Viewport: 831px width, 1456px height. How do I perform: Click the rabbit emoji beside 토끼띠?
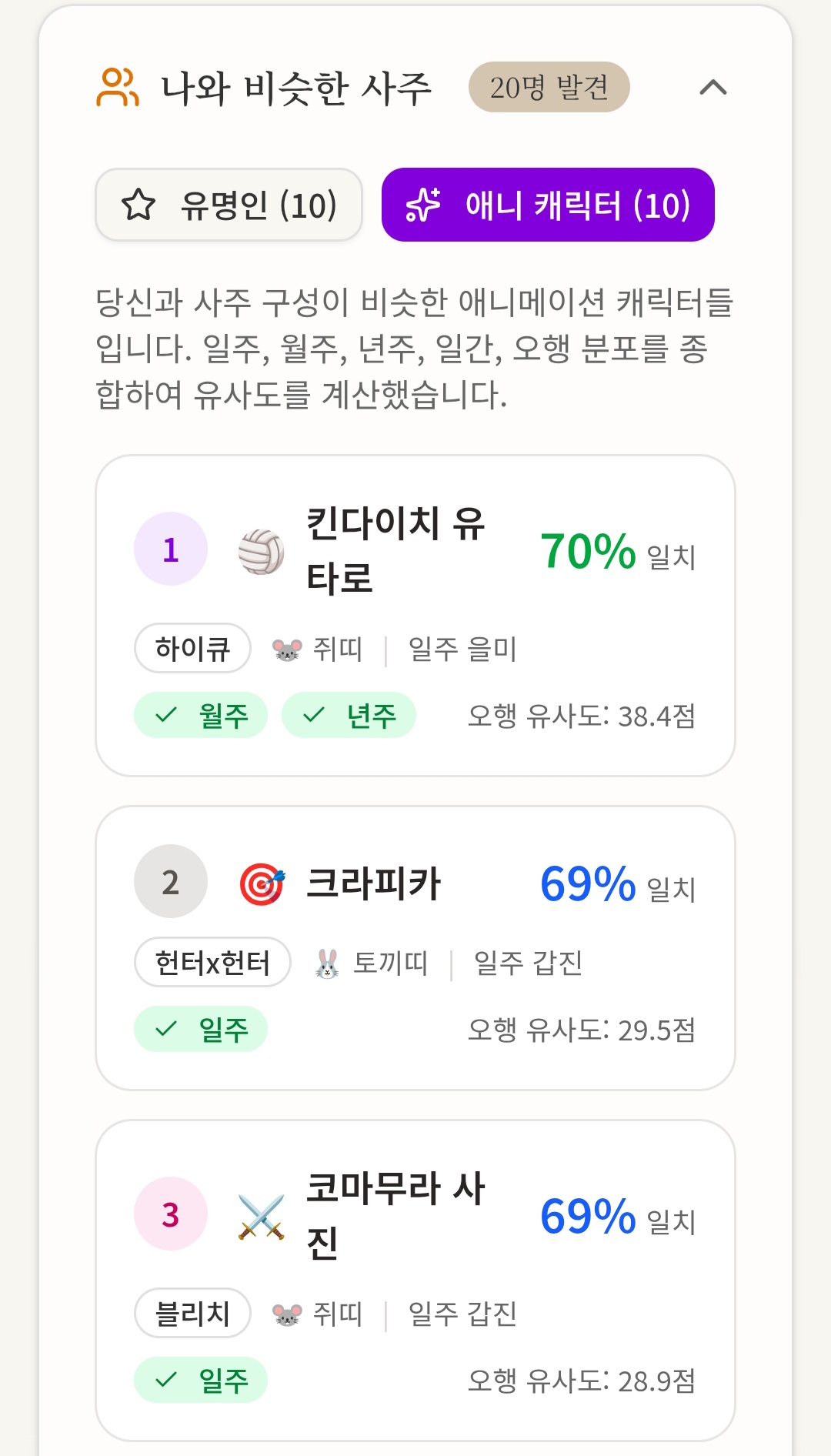pos(327,963)
